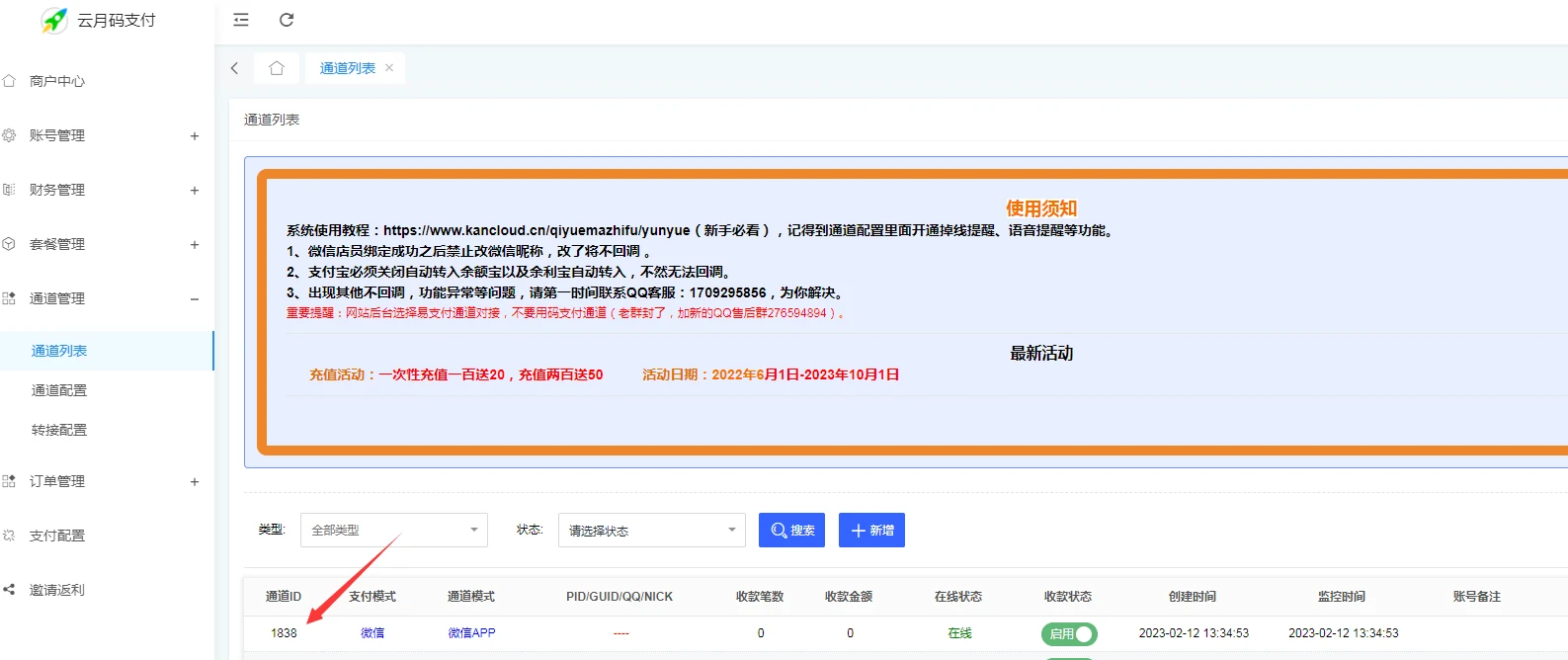Click the 活动日期 date text
The height and width of the screenshot is (660, 1568).
[771, 375]
